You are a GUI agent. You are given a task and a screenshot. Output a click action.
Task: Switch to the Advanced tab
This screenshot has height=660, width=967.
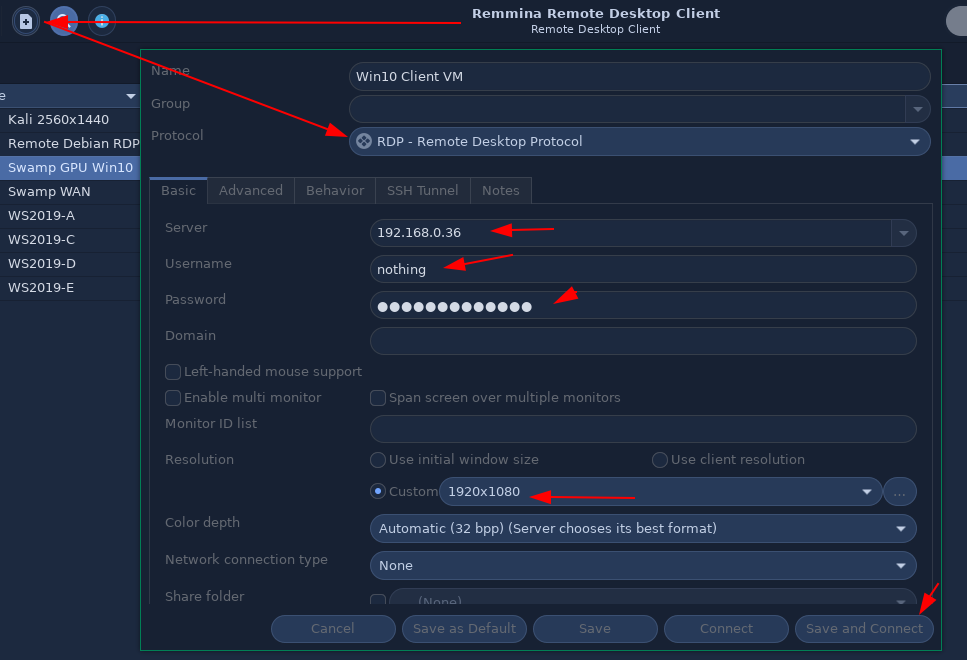pos(251,191)
